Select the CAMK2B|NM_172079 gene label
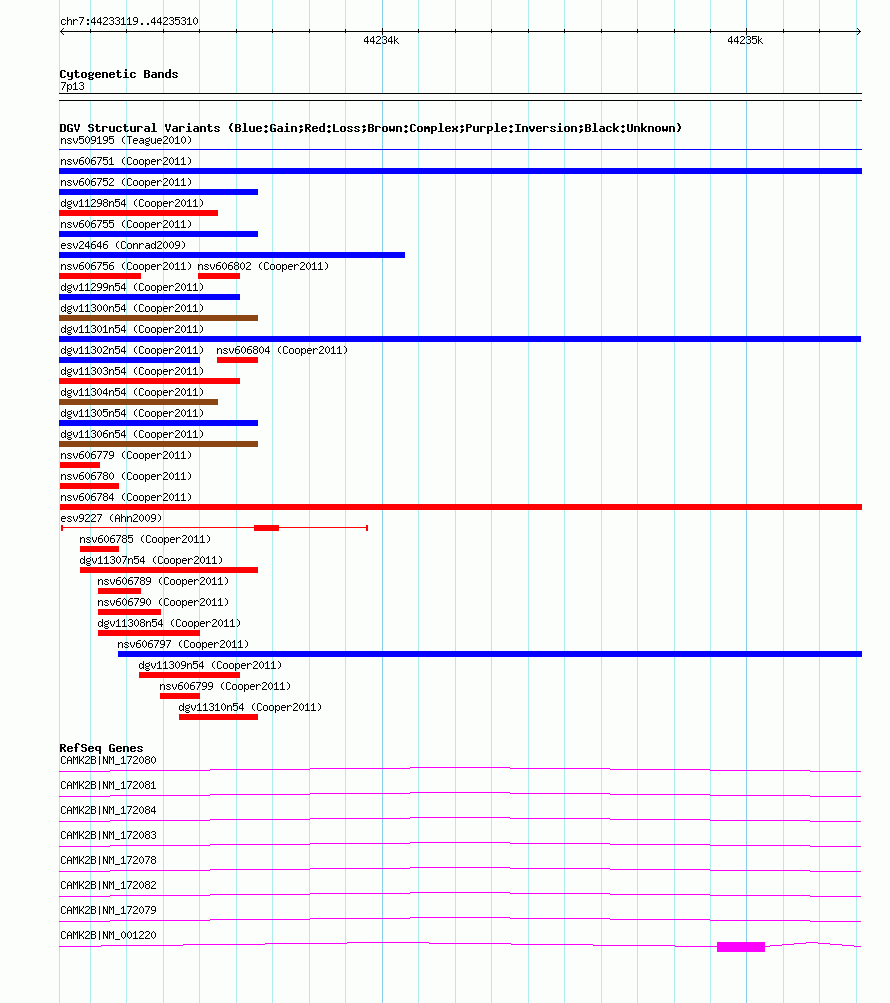This screenshot has width=890, height=1003. (108, 910)
